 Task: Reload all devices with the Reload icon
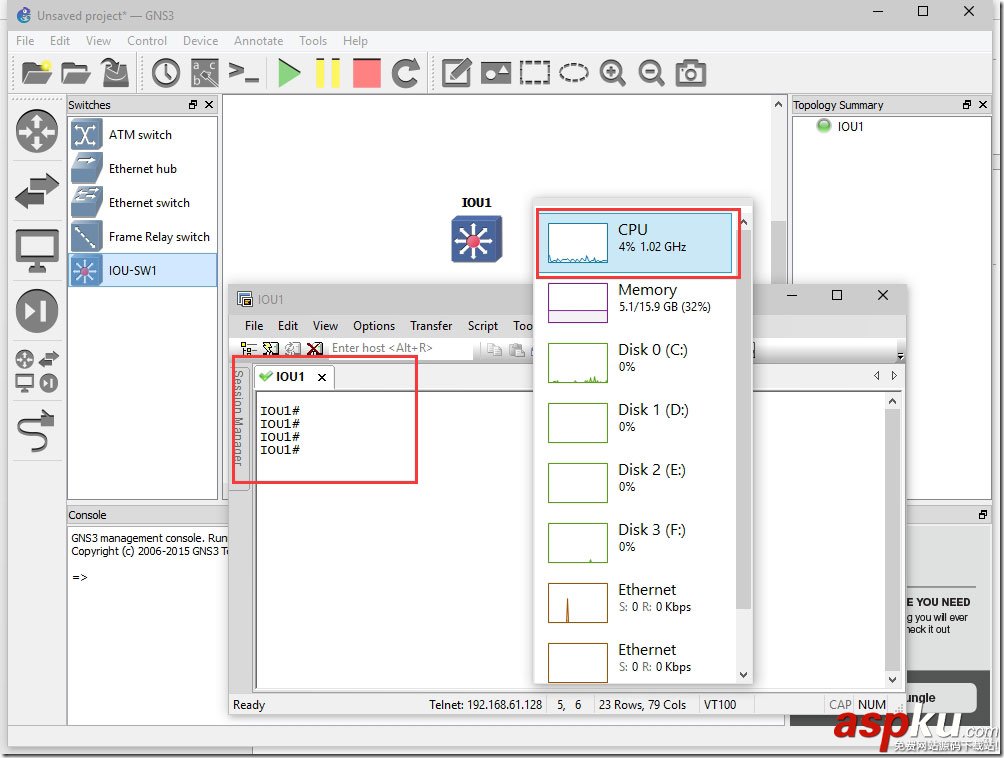coord(406,72)
